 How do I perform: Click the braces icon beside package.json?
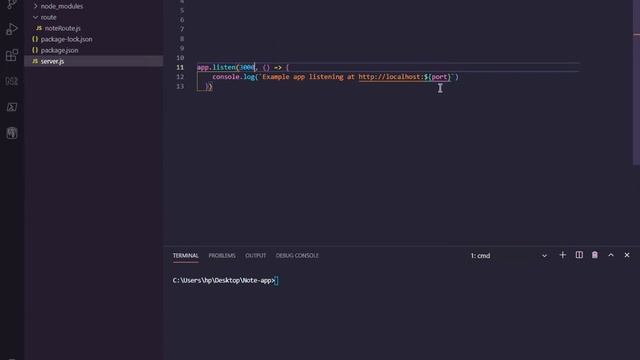pos(35,50)
